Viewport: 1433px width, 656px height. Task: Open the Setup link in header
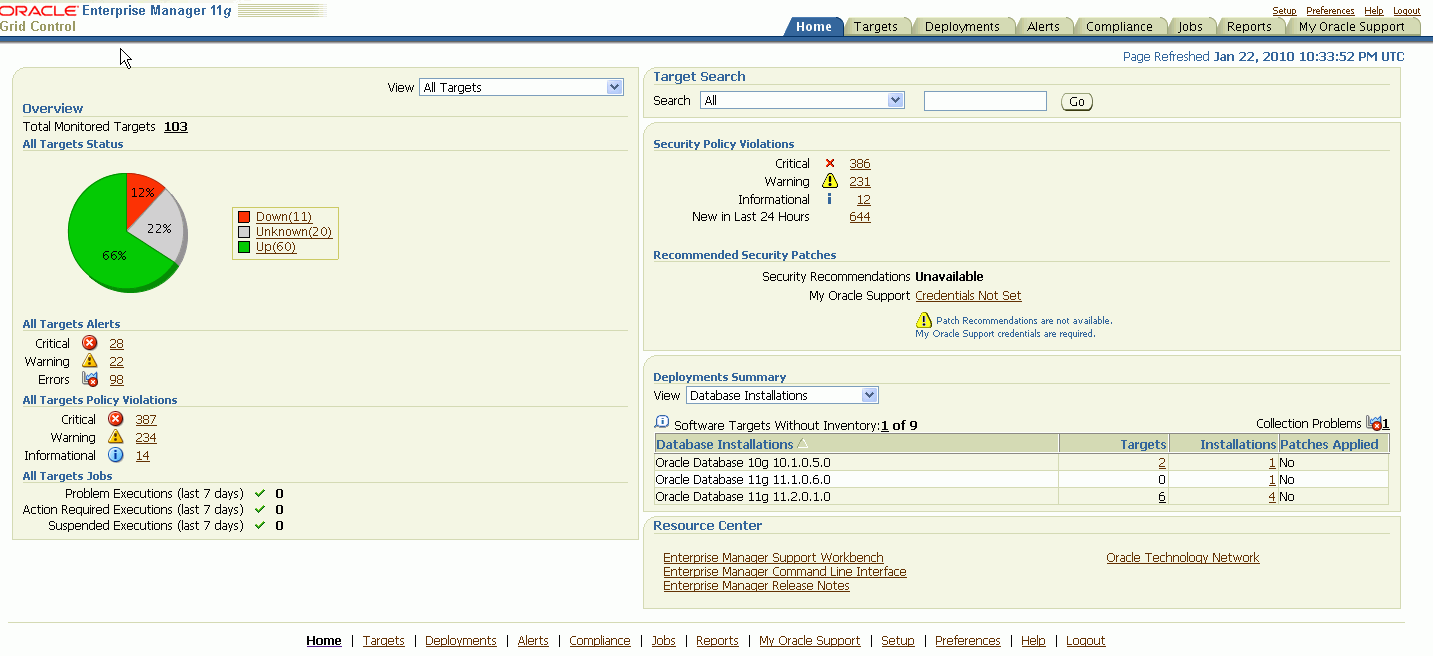[1284, 11]
